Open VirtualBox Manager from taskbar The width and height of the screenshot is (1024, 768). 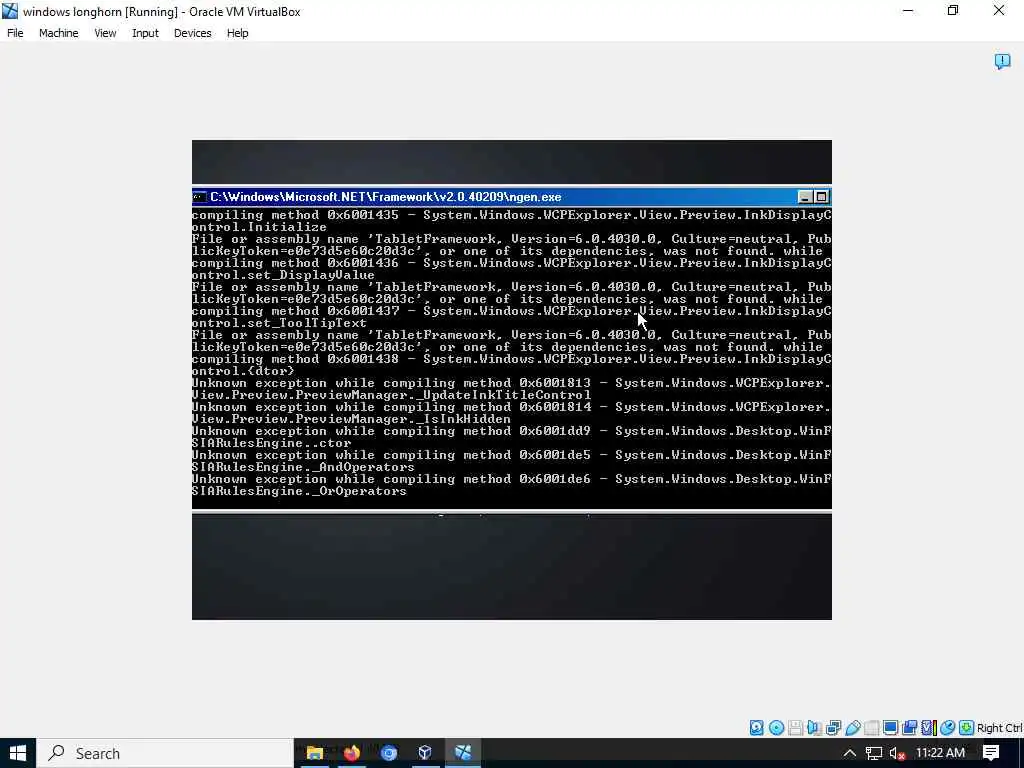(x=425, y=753)
